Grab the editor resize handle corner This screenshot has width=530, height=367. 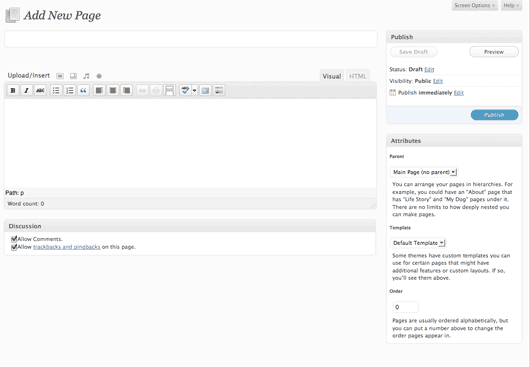[373, 205]
